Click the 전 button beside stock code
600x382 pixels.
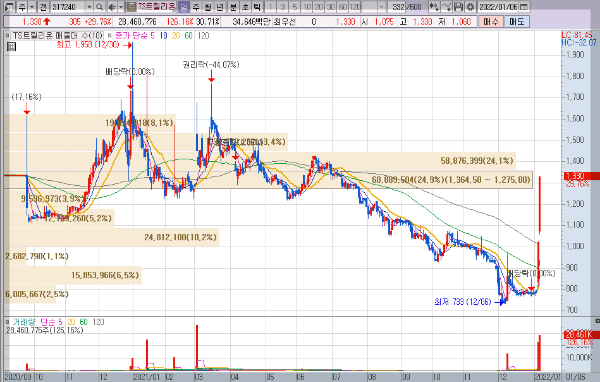43,7
